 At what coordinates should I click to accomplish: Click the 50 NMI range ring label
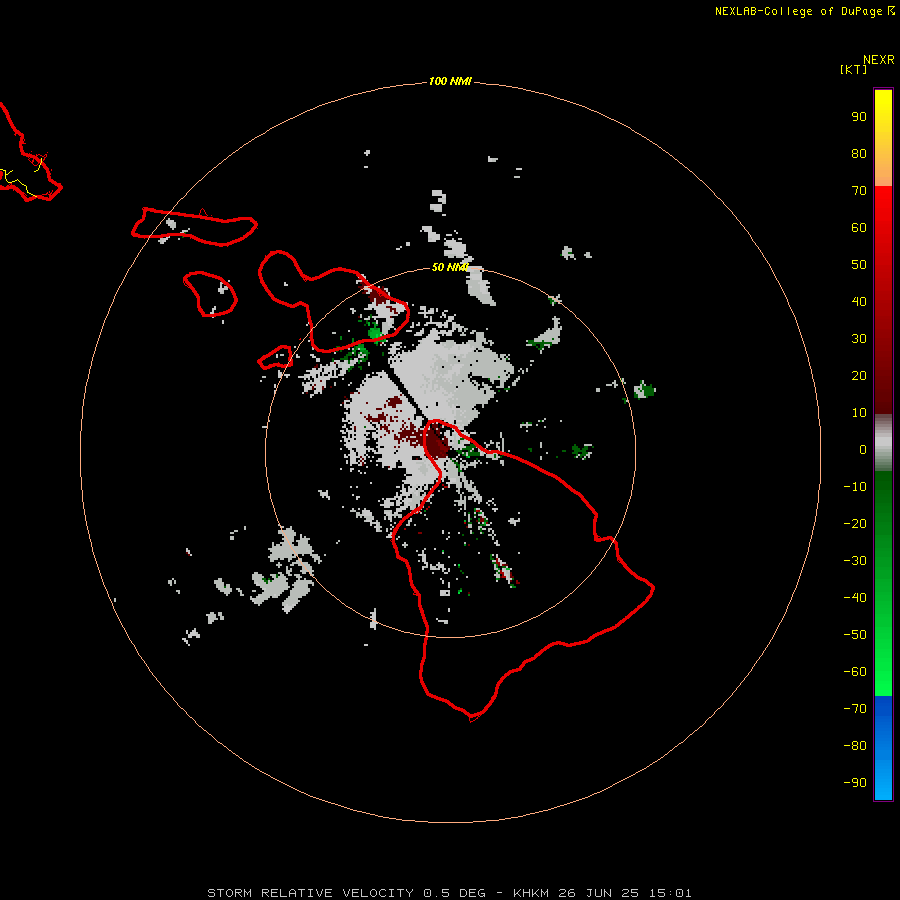pyautogui.click(x=450, y=267)
